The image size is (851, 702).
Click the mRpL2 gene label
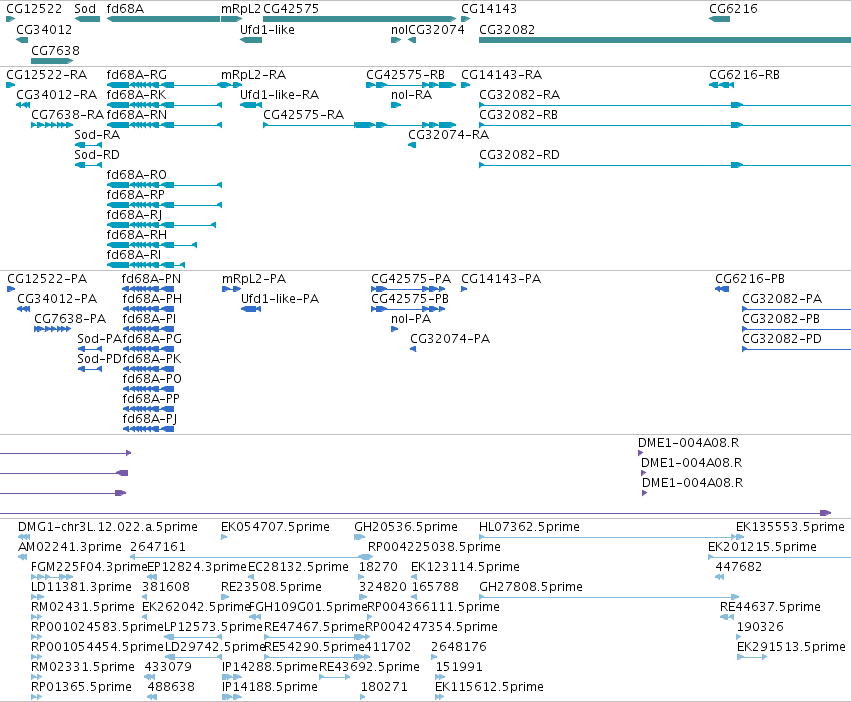point(241,9)
